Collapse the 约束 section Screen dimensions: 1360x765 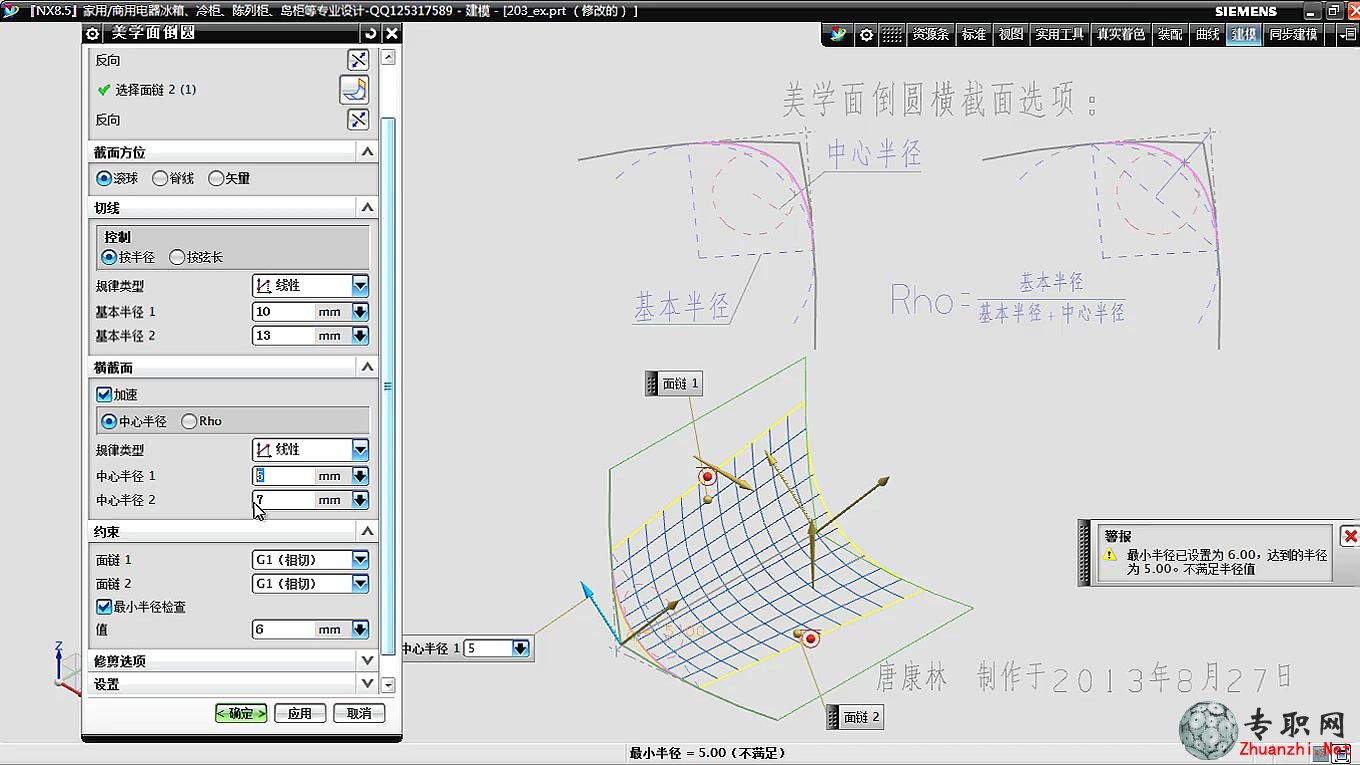click(367, 532)
